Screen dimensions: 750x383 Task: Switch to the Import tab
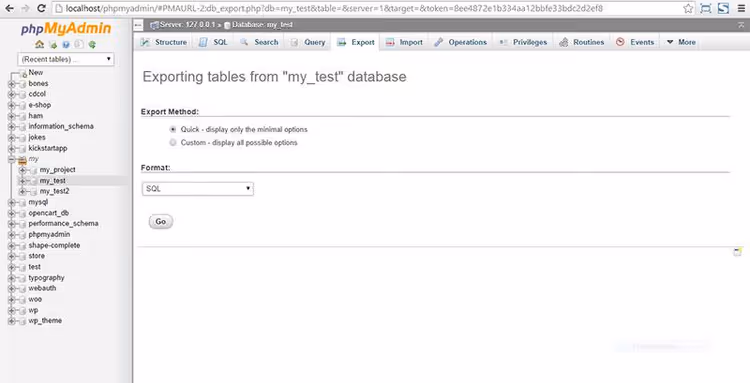(405, 42)
